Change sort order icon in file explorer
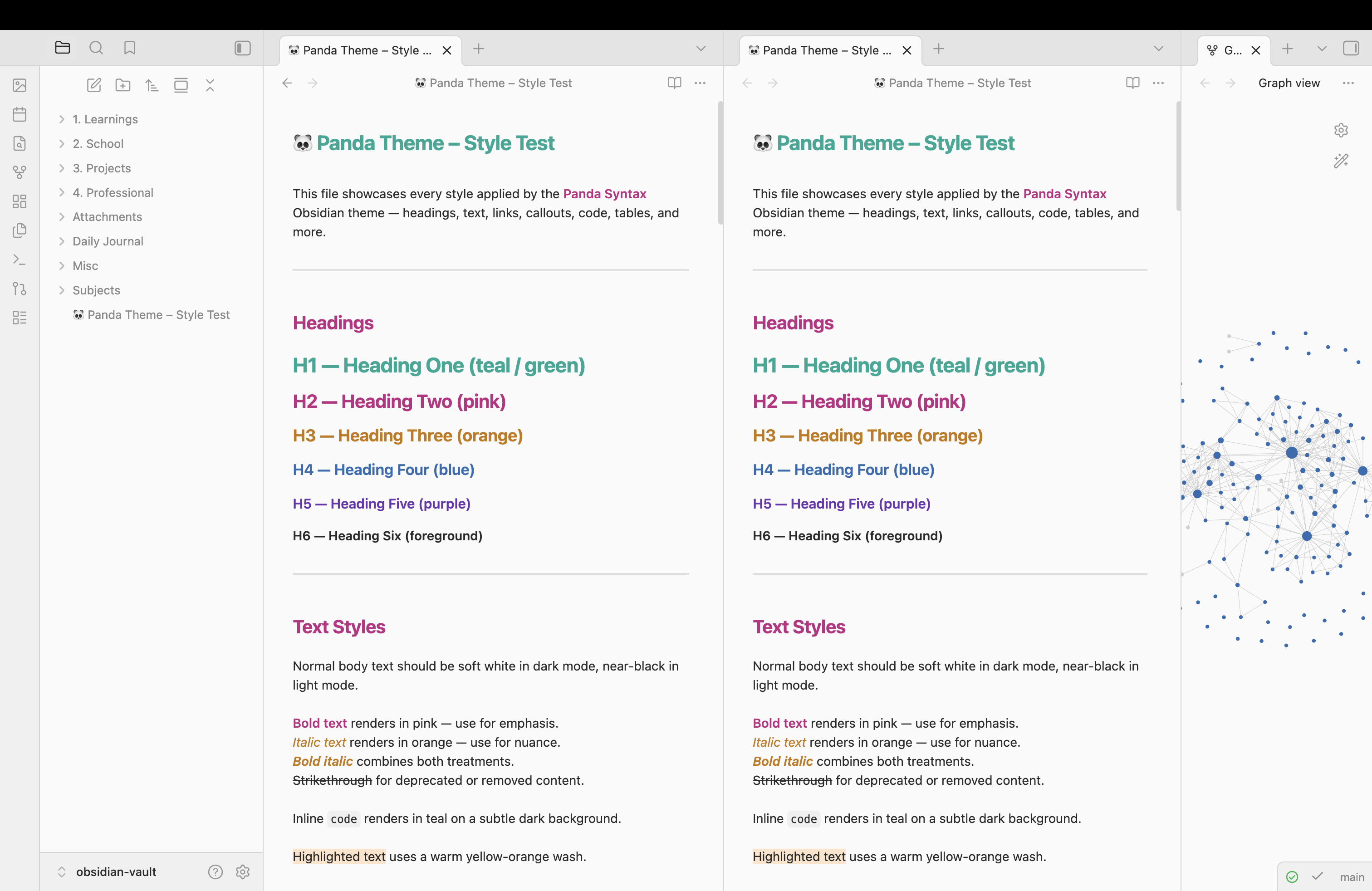 152,85
